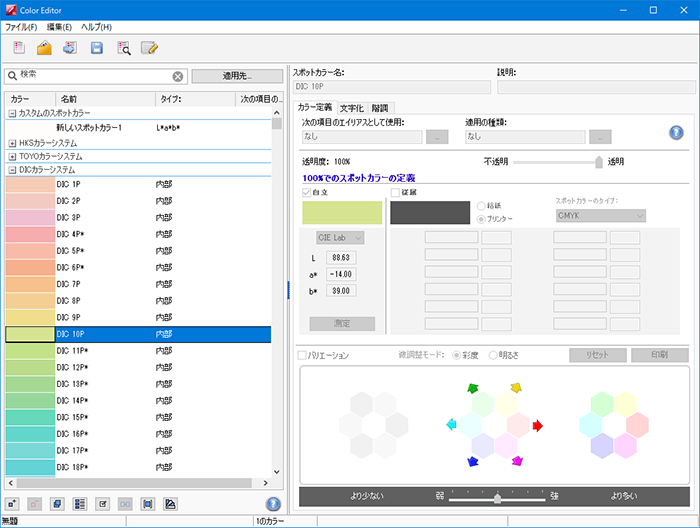Select the DIC 15P* row
The image size is (700, 528).
(138, 417)
